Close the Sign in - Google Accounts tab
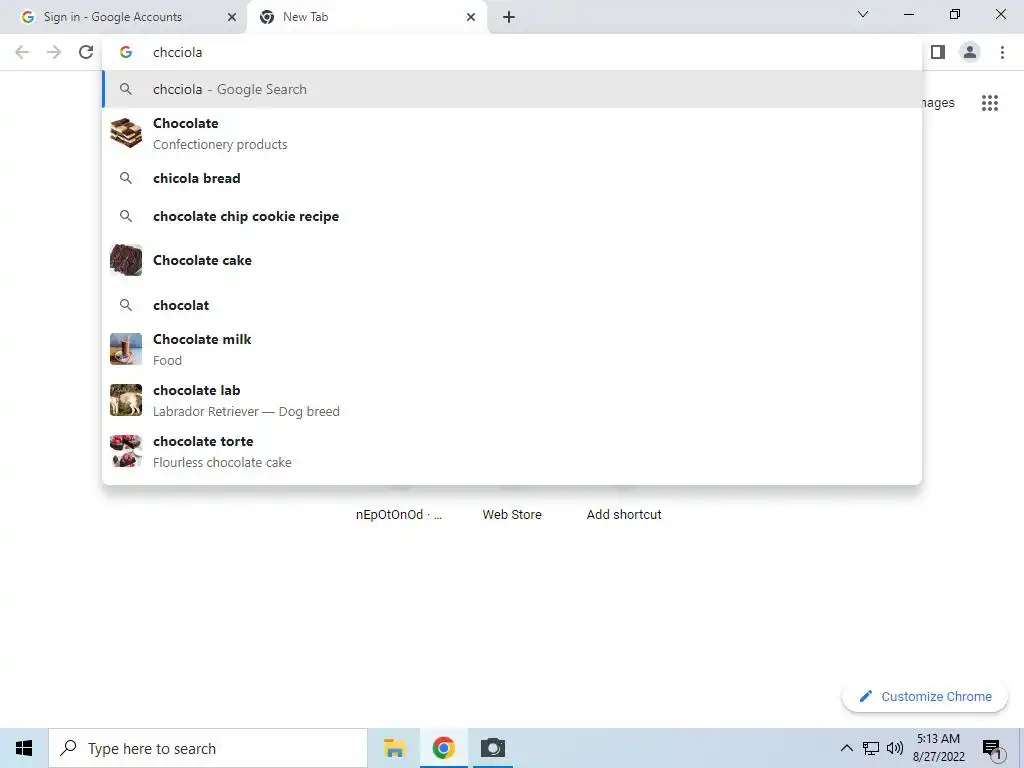 [x=232, y=17]
